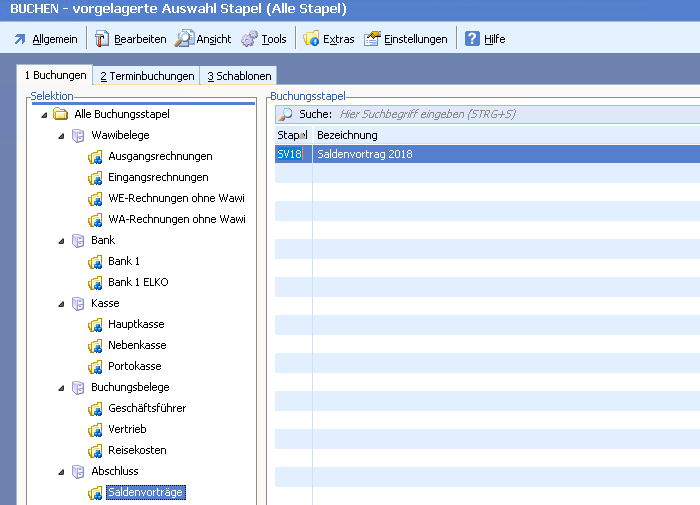Select the Reisekosten tree entry
Screen dimensions: 700x505
tap(137, 451)
